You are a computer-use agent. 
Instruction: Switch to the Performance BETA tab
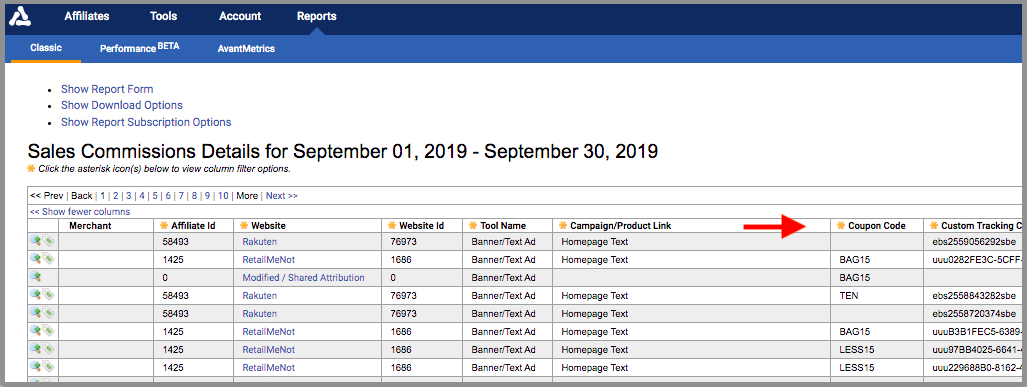(139, 48)
